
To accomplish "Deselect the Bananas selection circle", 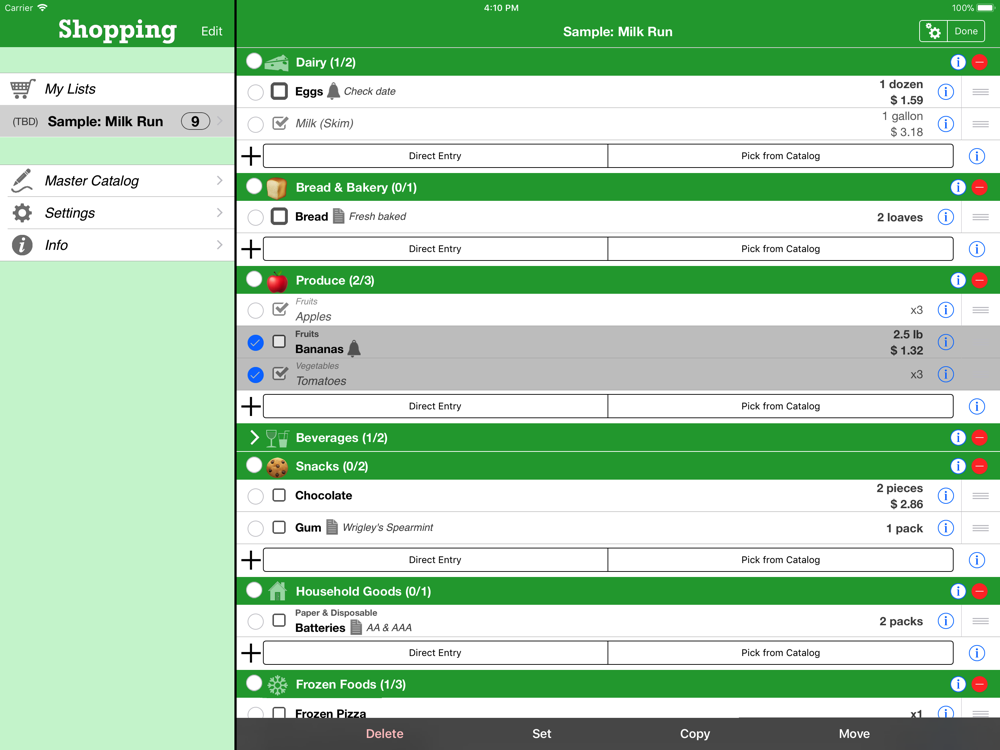I will [x=256, y=342].
